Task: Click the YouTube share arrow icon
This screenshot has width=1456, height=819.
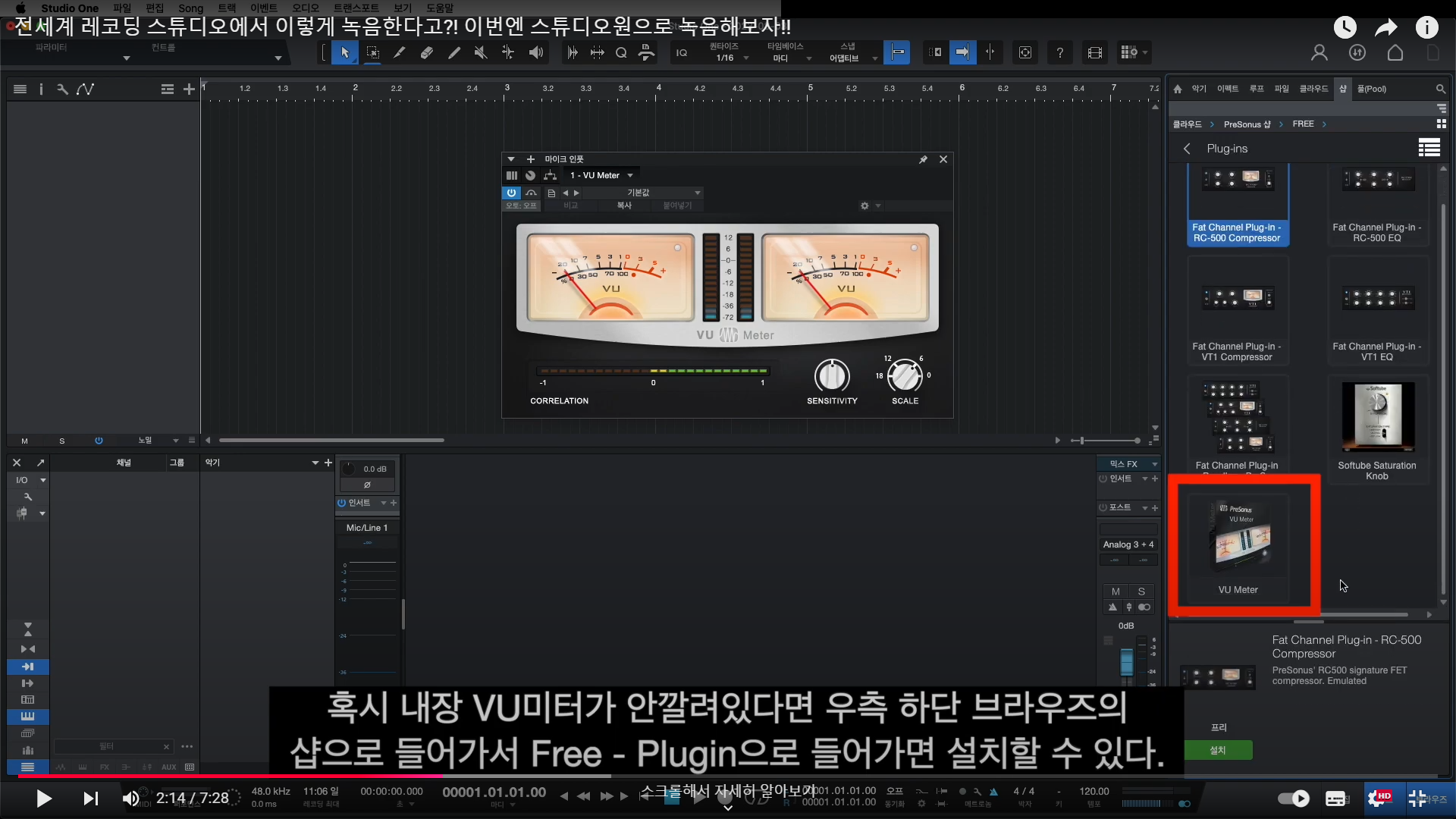Action: click(x=1386, y=28)
